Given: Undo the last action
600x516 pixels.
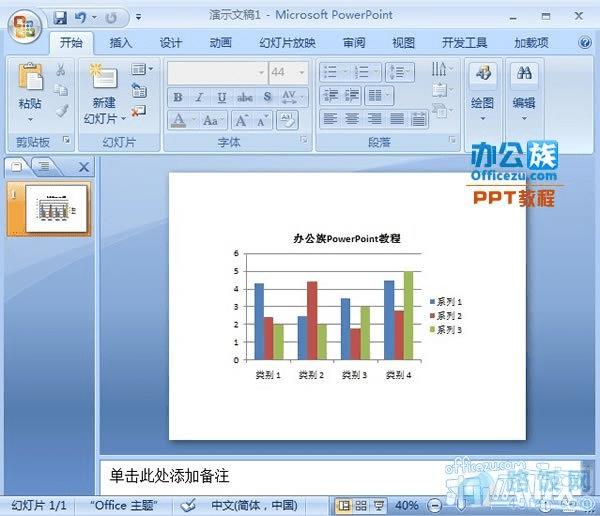Looking at the screenshot, I should tap(81, 18).
